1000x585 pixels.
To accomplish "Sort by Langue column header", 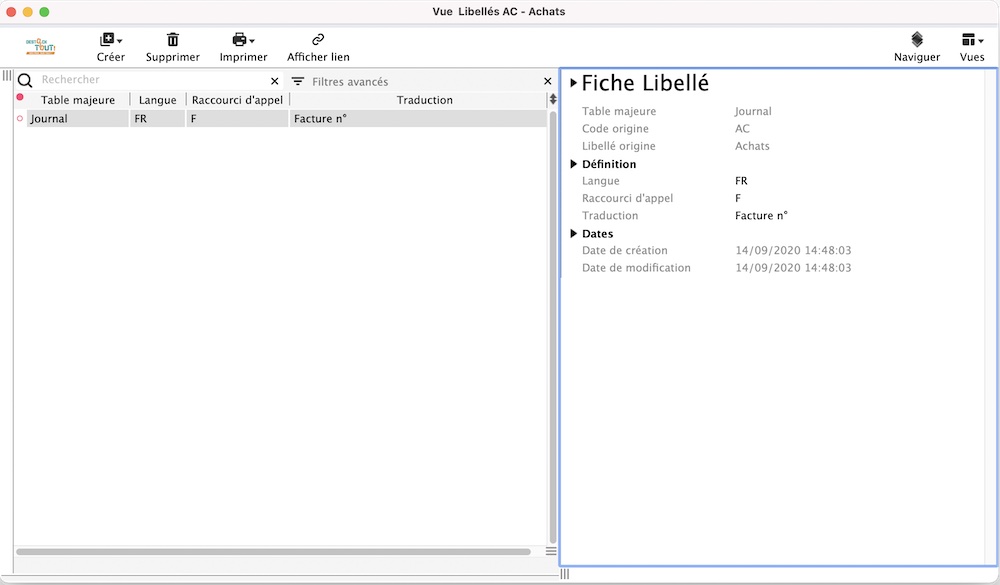I will [158, 100].
